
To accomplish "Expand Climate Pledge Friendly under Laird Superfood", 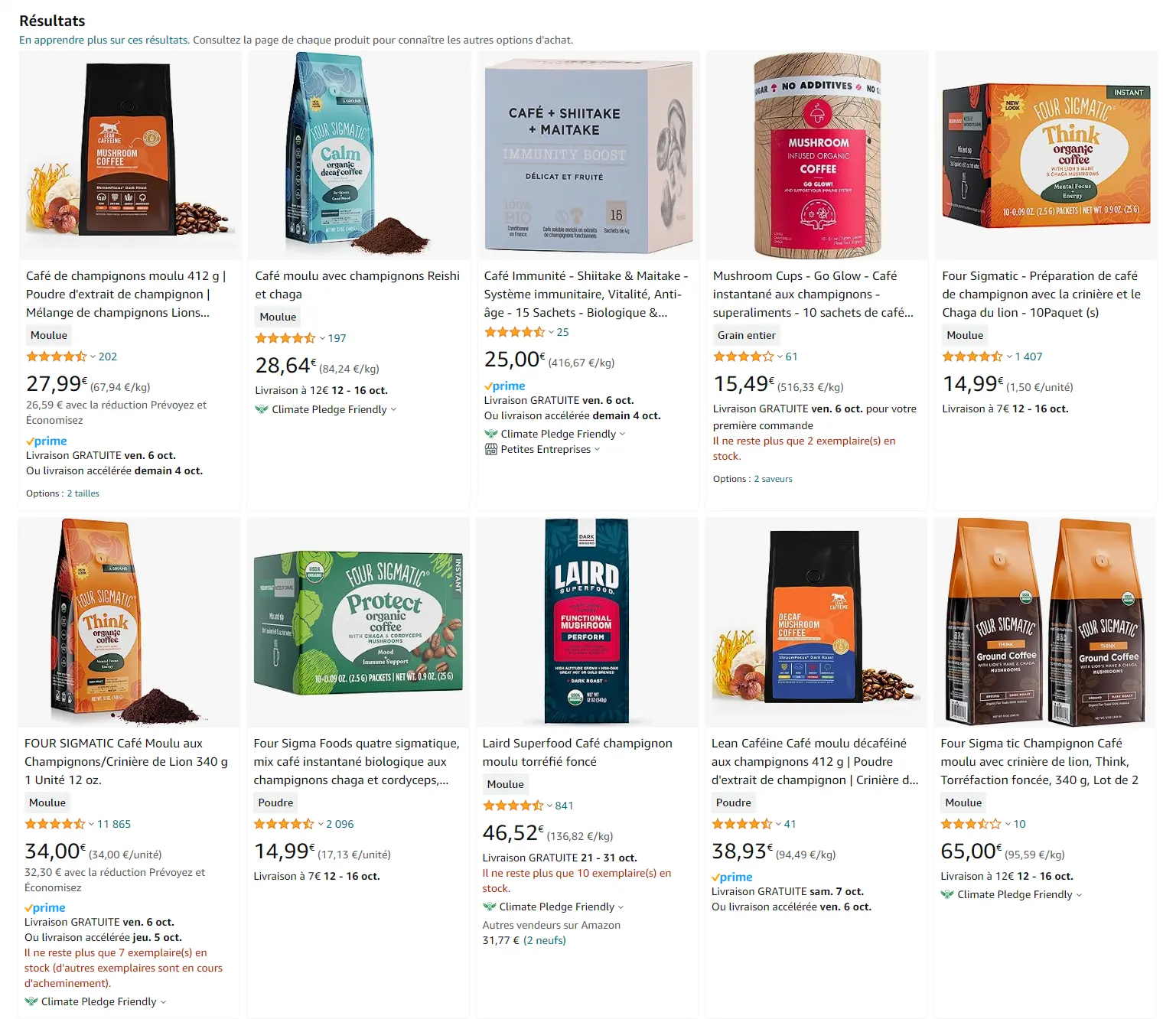I will point(621,907).
